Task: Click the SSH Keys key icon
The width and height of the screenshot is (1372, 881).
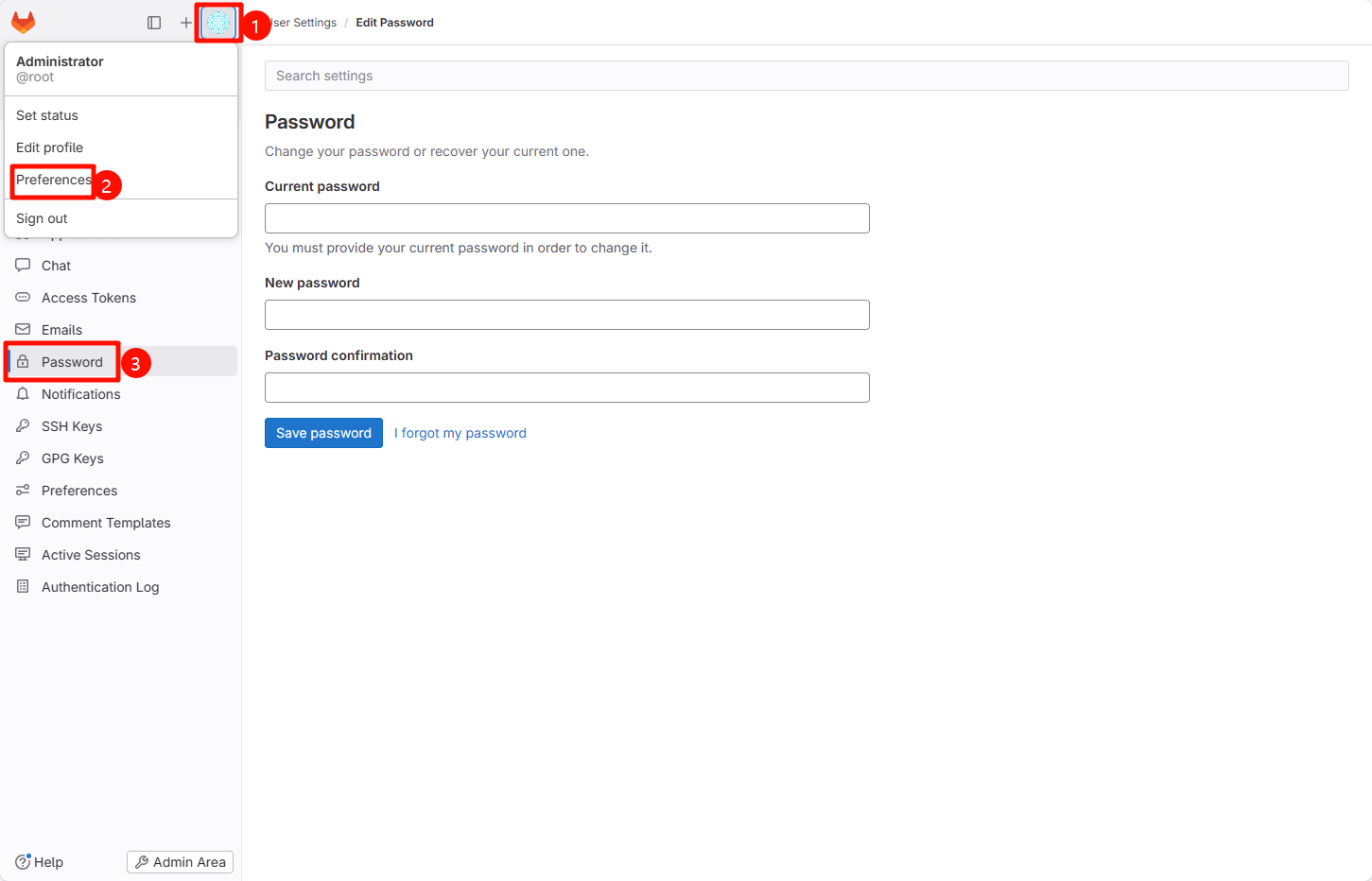Action: coord(23,426)
